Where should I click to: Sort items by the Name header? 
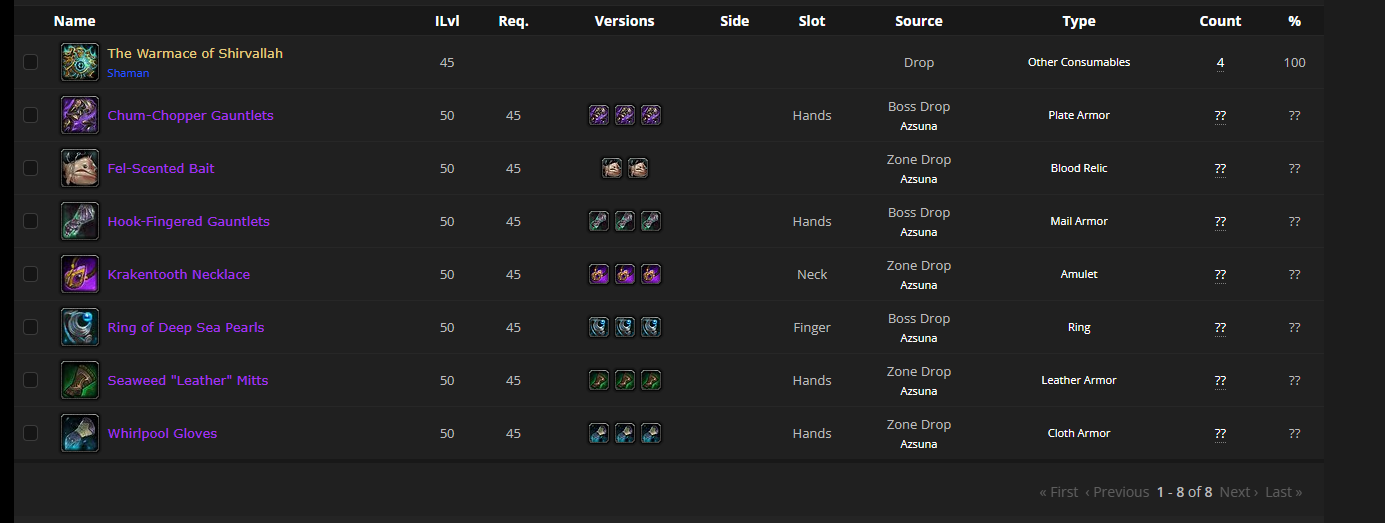click(x=75, y=21)
